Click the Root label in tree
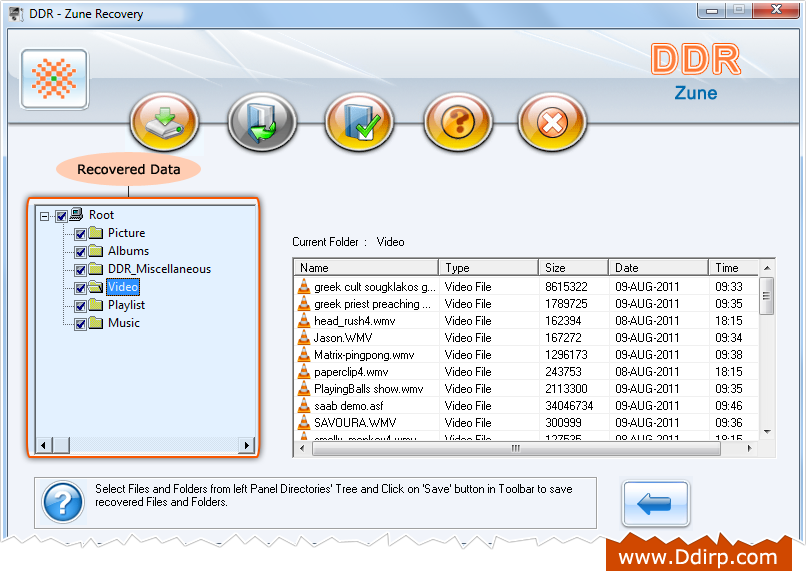806x571 pixels. coord(101,214)
